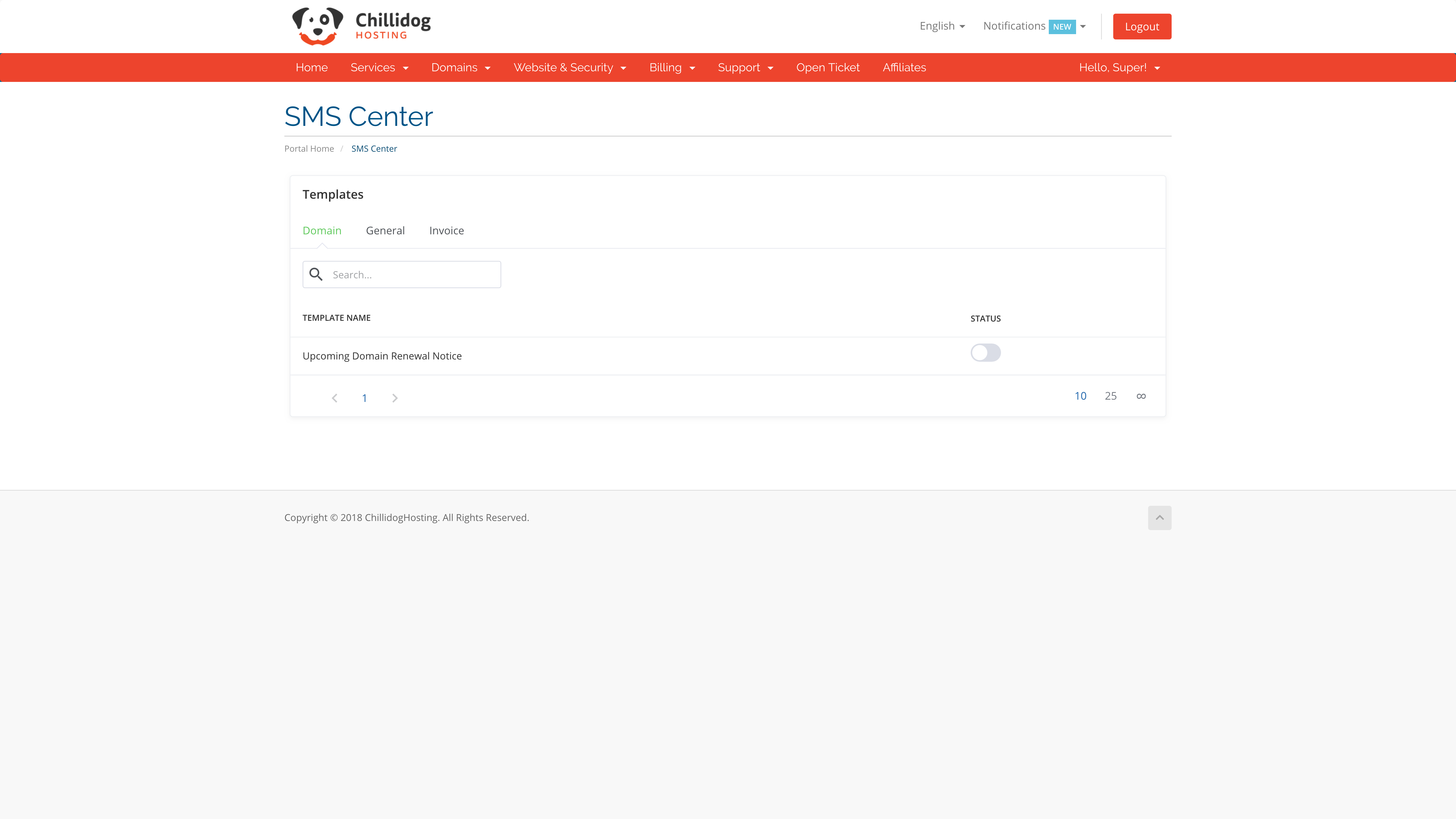The height and width of the screenshot is (819, 1456).
Task: Click the NEW notifications badge
Action: [1061, 27]
